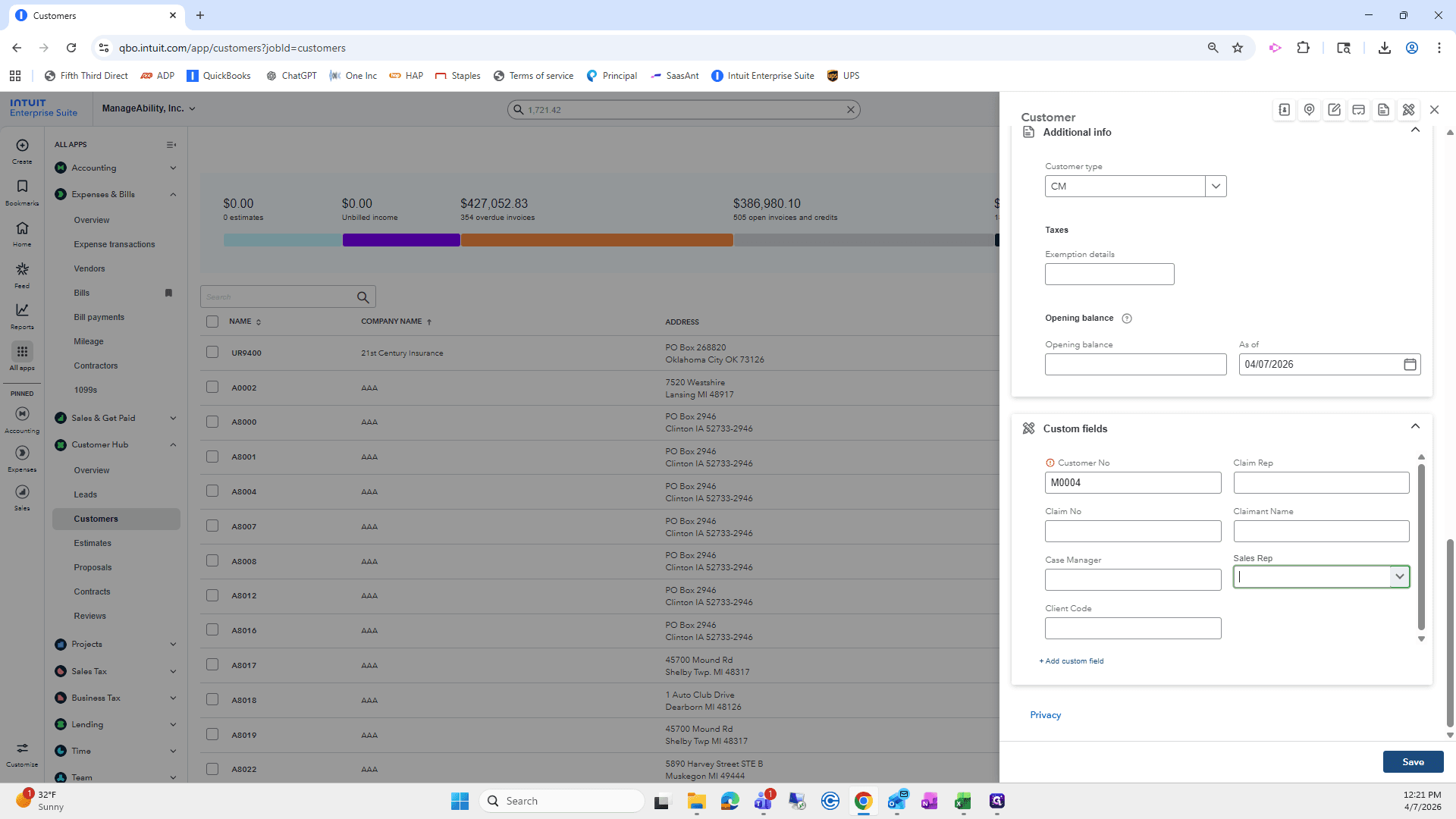This screenshot has width=1456, height=819.
Task: Open Estimates in Customer Hub menu
Action: click(93, 543)
